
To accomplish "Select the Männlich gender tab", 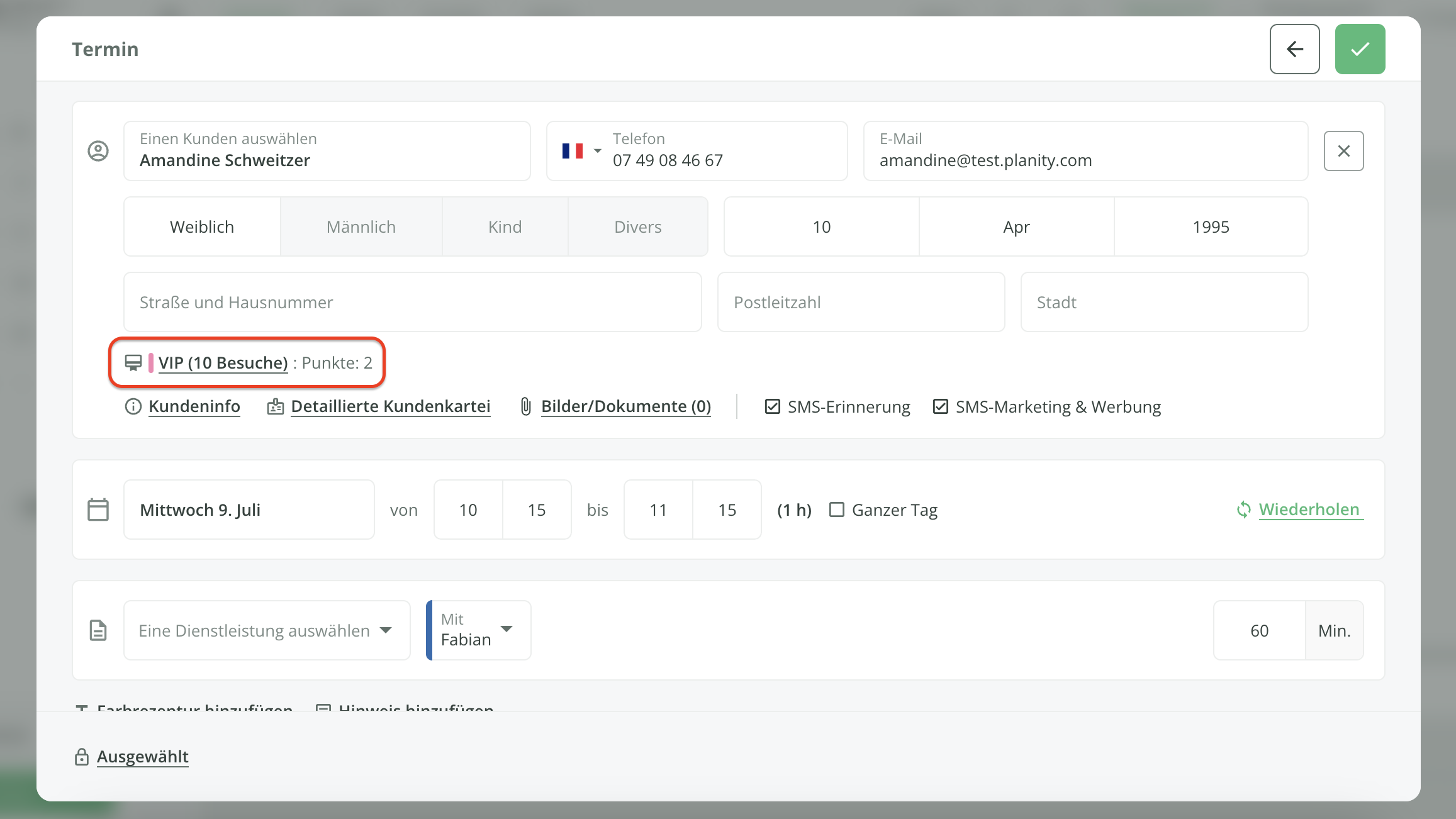I will pyautogui.click(x=361, y=227).
